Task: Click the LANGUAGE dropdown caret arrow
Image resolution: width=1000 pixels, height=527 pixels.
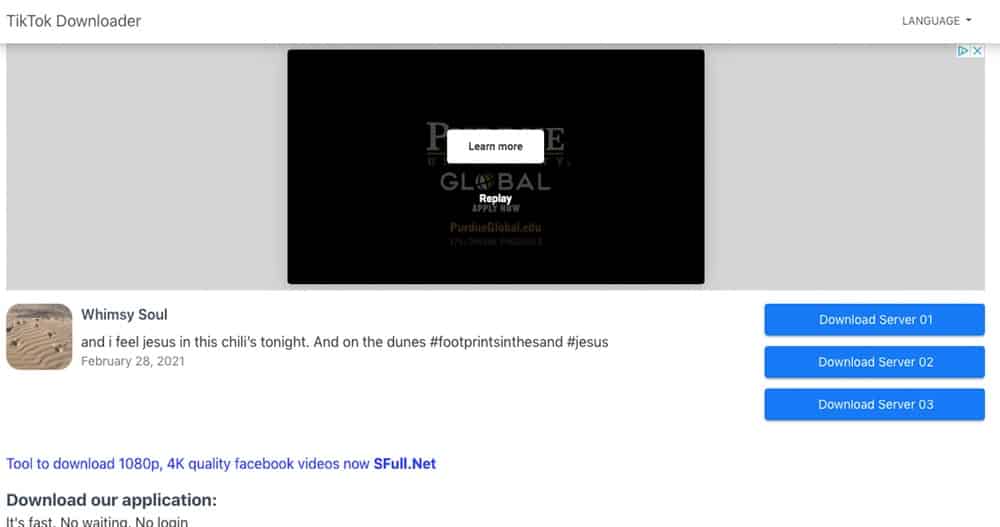Action: point(969,20)
